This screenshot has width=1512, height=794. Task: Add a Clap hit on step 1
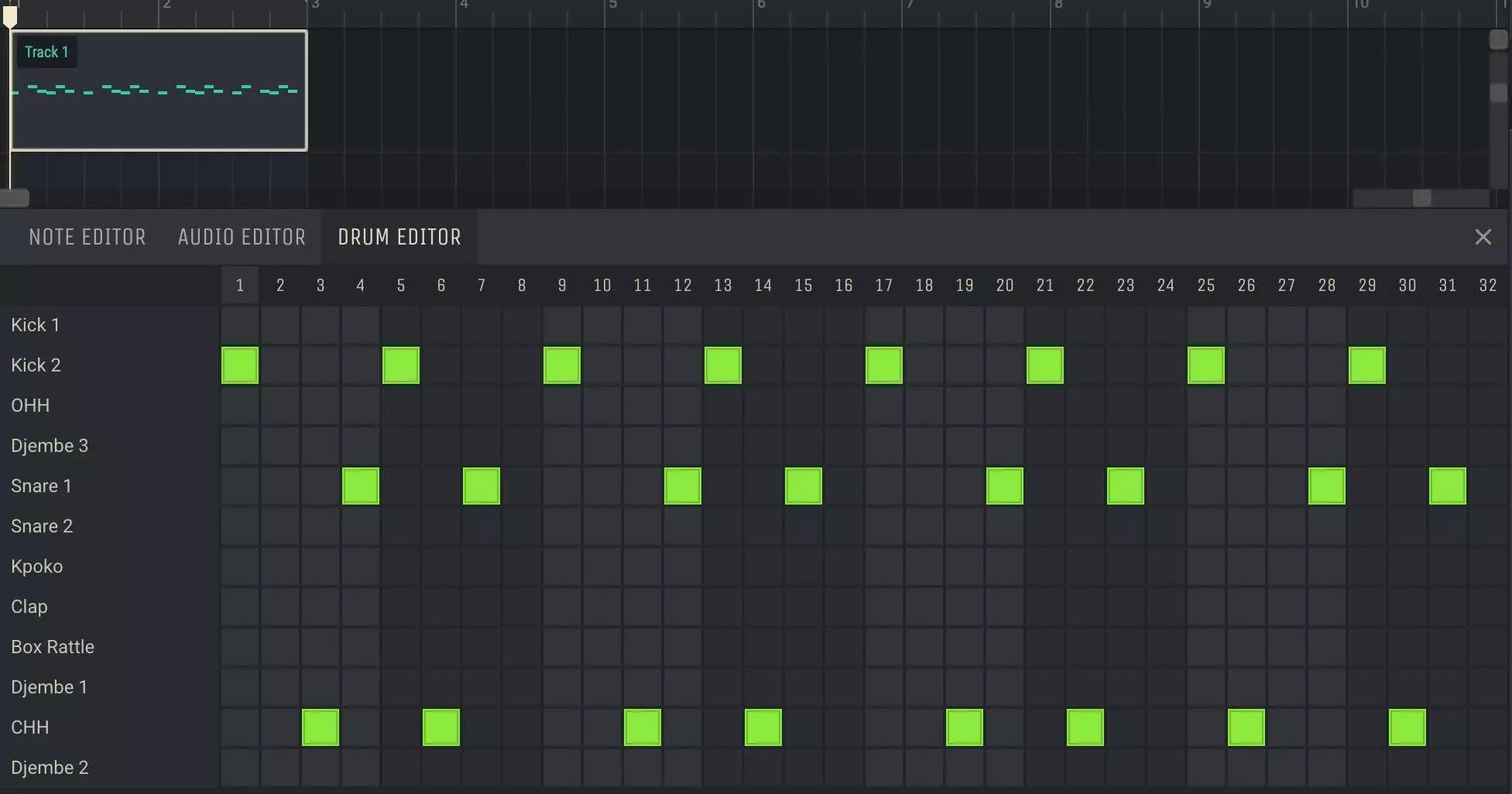(239, 607)
